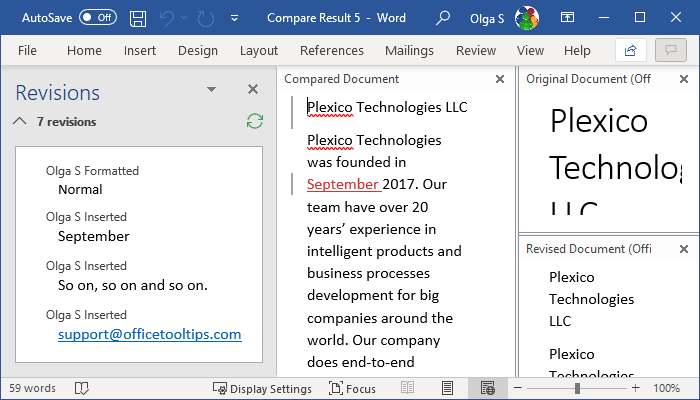Open the Home tab
This screenshot has height=400, width=700.
coord(84,50)
